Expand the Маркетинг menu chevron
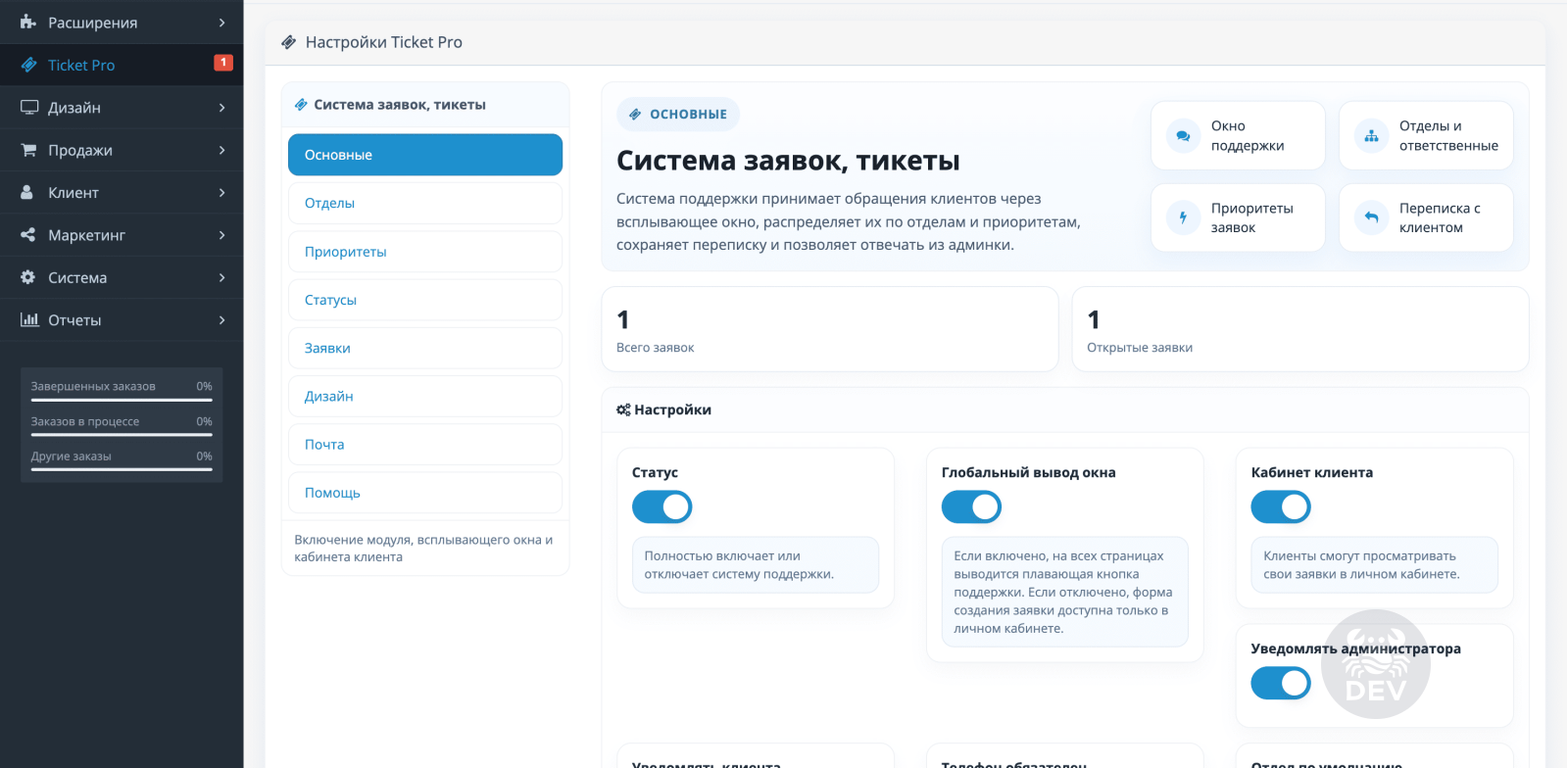1568x768 pixels. point(222,235)
